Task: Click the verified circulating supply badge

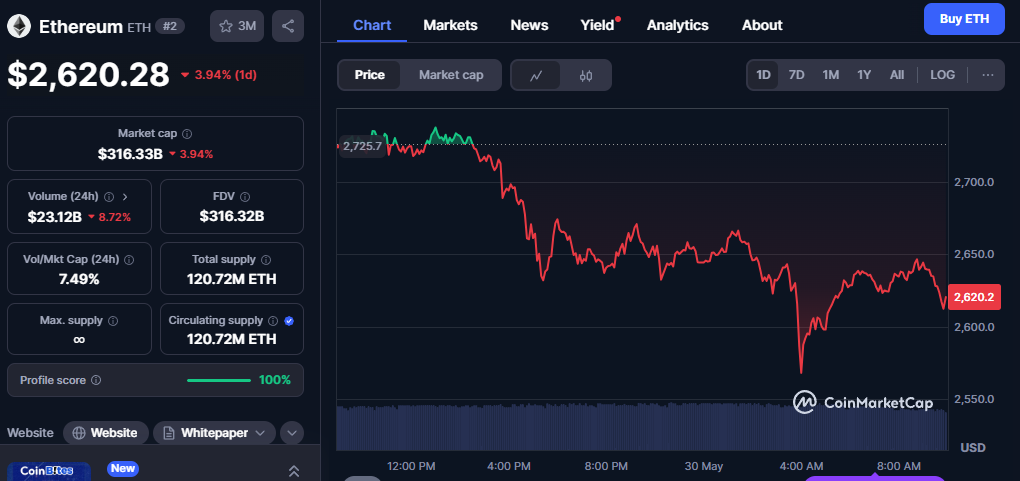Action: (x=289, y=321)
